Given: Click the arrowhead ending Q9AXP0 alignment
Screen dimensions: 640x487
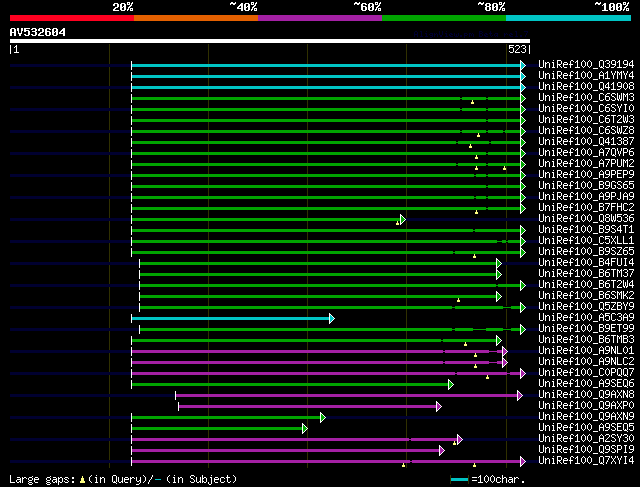Looking at the screenshot, I should 439,406.
